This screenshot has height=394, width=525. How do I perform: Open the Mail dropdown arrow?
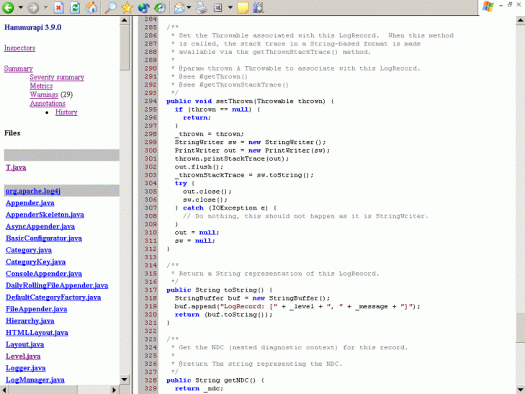189,7
